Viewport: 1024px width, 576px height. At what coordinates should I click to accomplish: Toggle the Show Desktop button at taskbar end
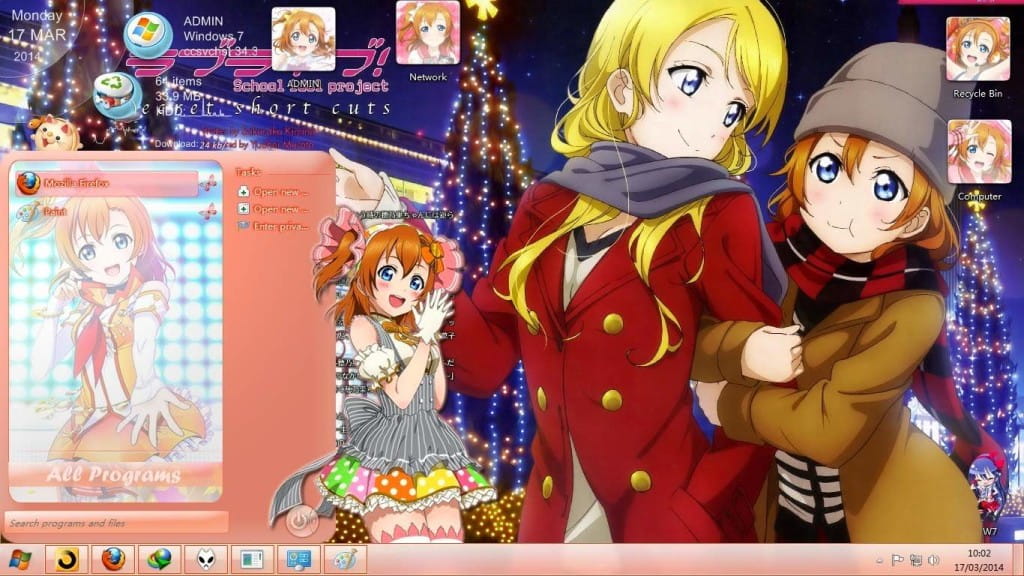1018,560
